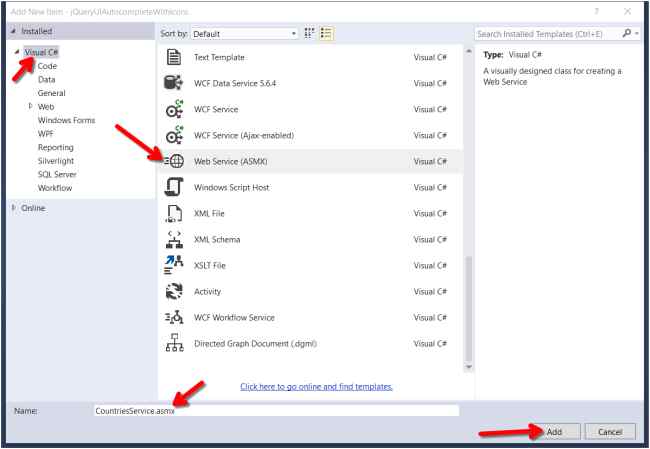Select Workflow category in tree

click(55, 188)
